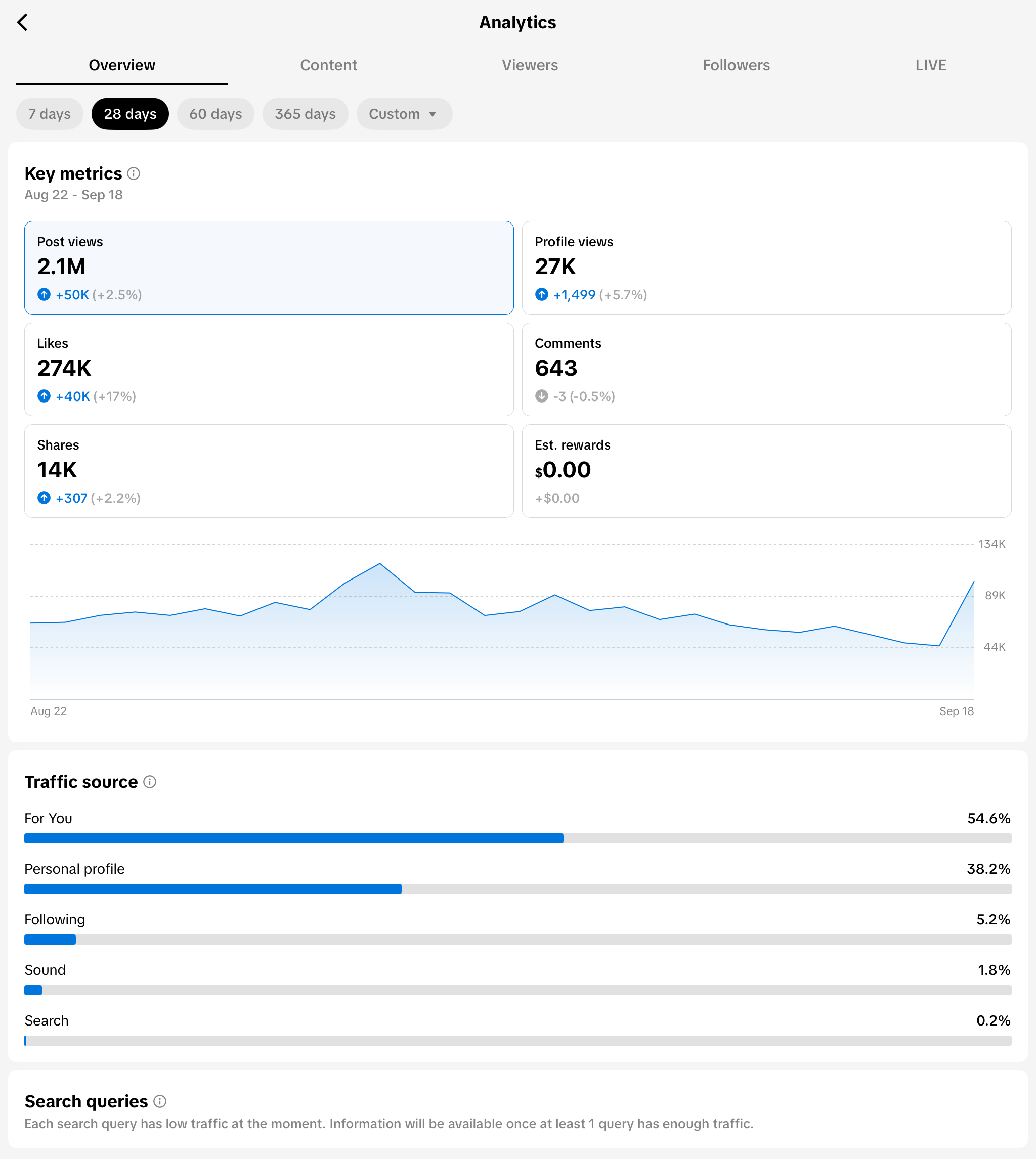The image size is (1036, 1159).
Task: Click the Comments decrease arrow indicator
Action: tap(541, 396)
